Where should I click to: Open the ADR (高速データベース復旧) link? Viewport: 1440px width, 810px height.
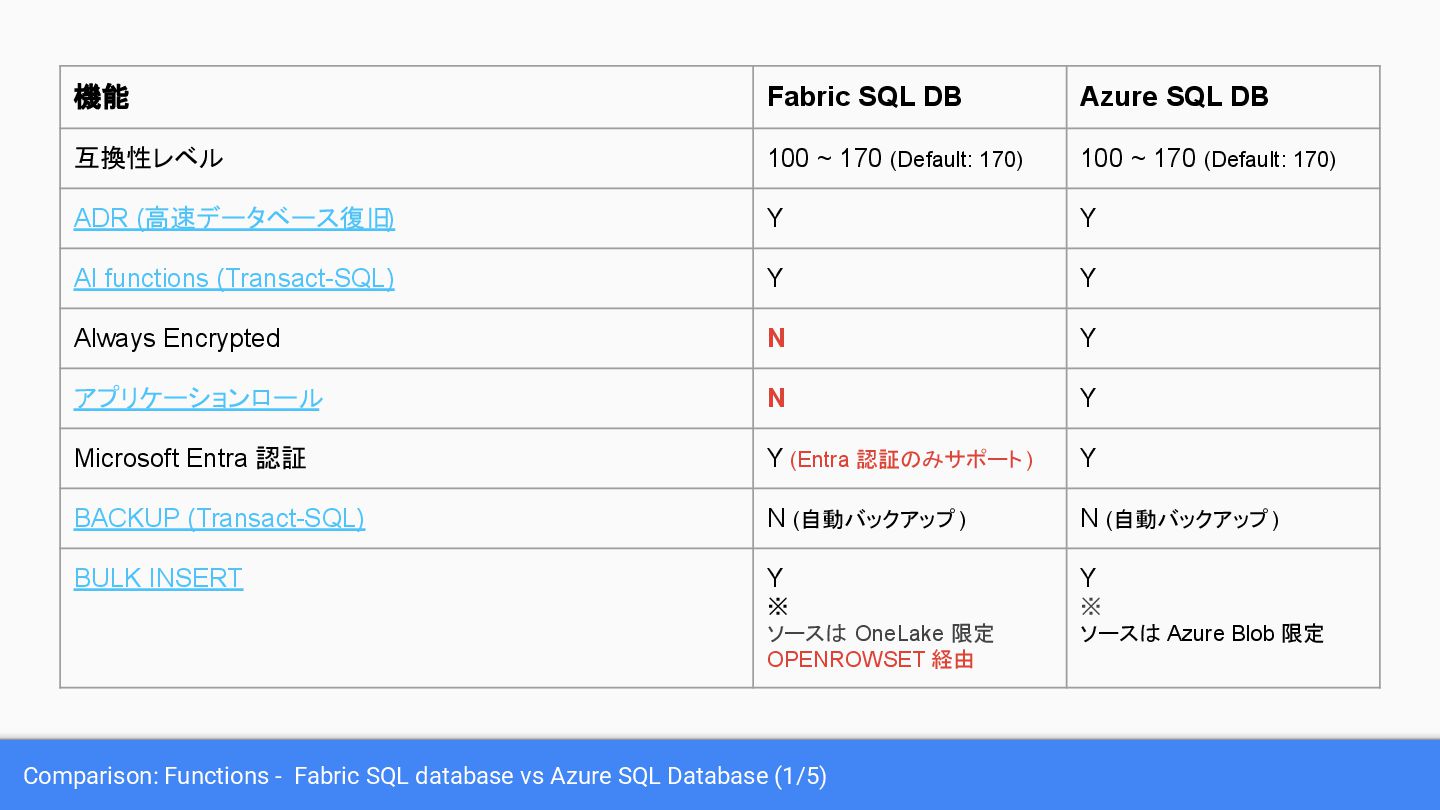(234, 218)
